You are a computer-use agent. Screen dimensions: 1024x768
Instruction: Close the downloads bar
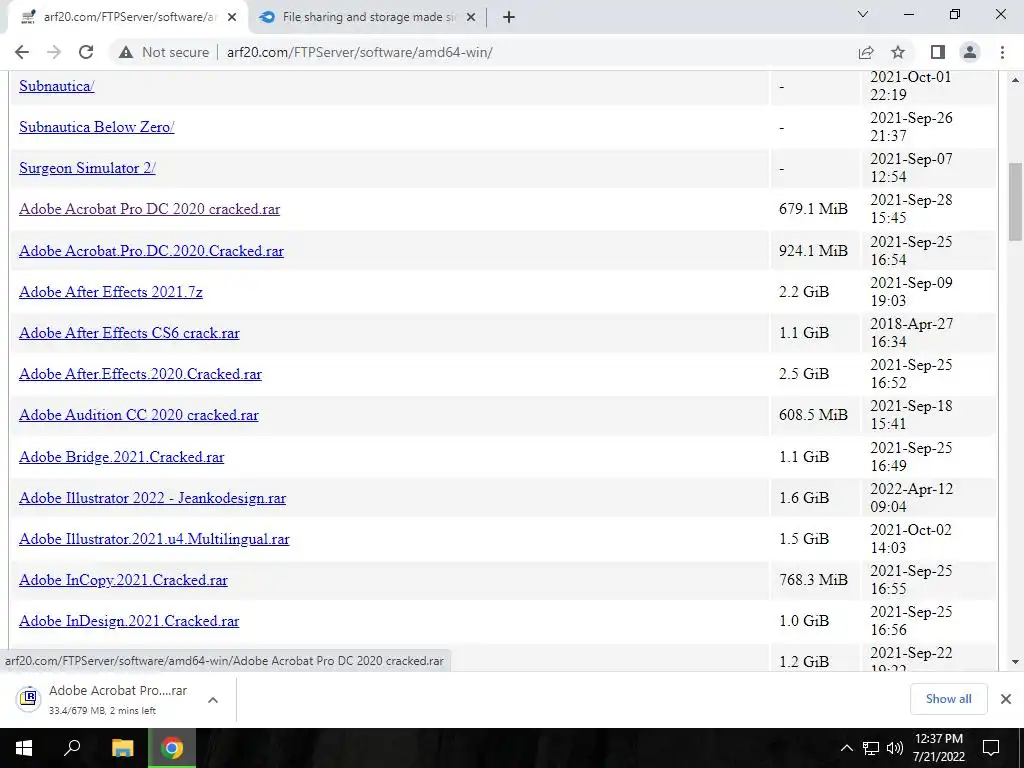[x=1006, y=699]
